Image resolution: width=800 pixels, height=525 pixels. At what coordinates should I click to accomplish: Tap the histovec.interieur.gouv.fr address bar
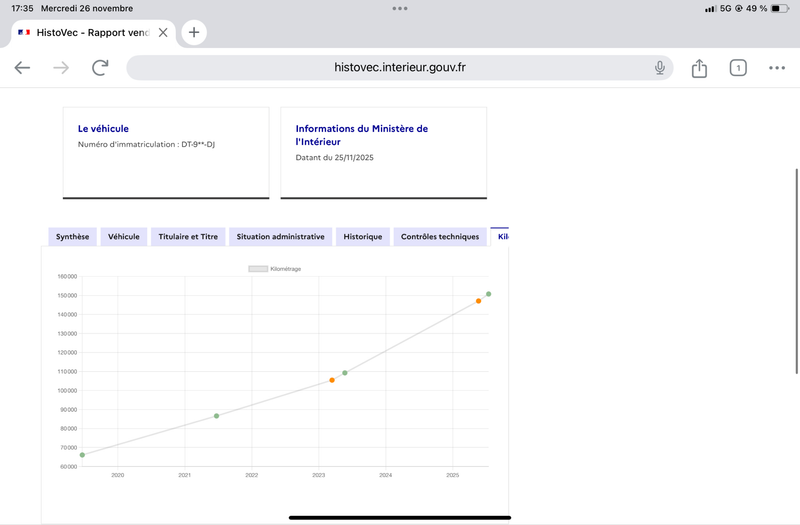(x=400, y=68)
